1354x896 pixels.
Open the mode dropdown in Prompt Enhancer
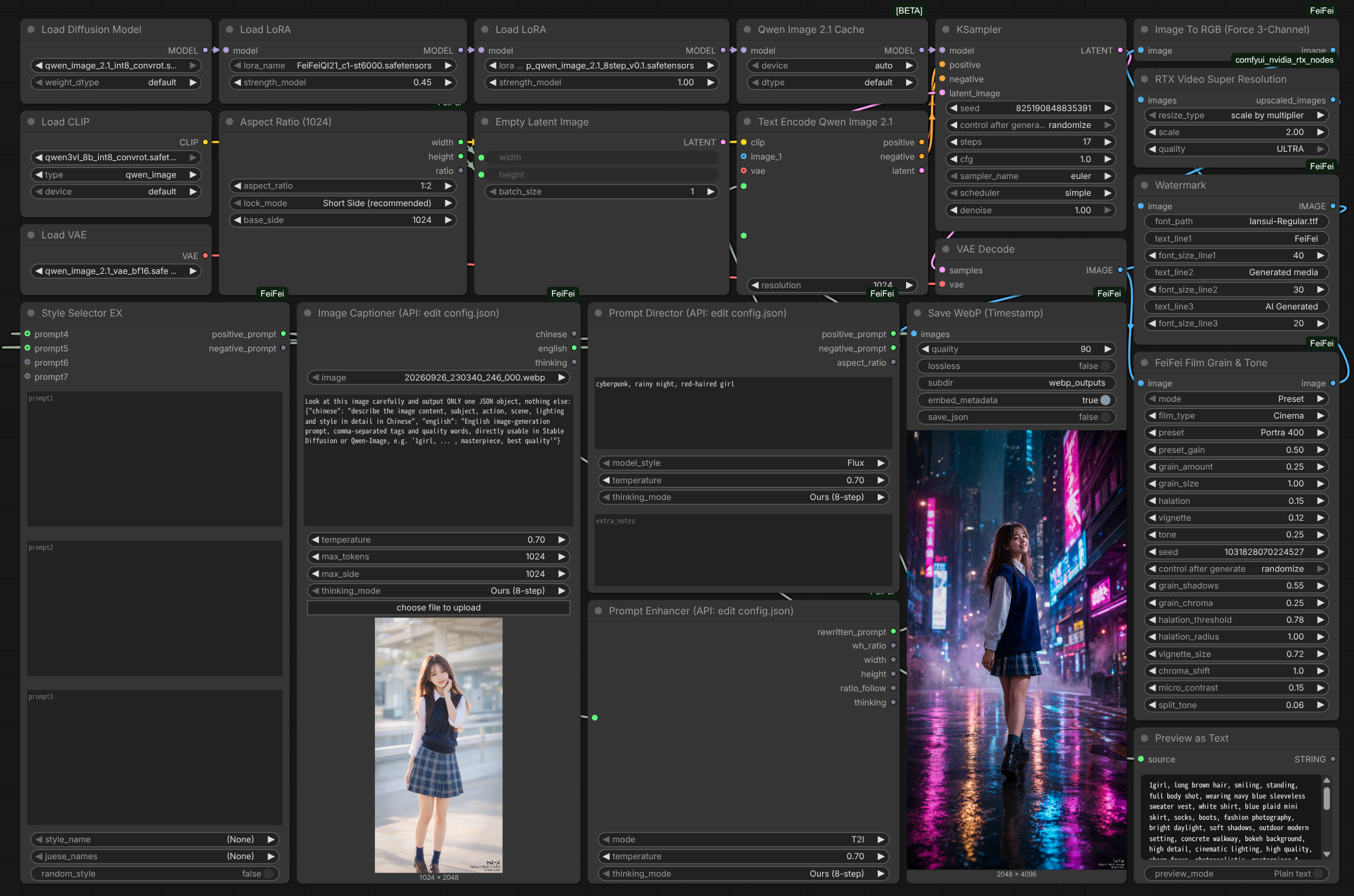743,840
